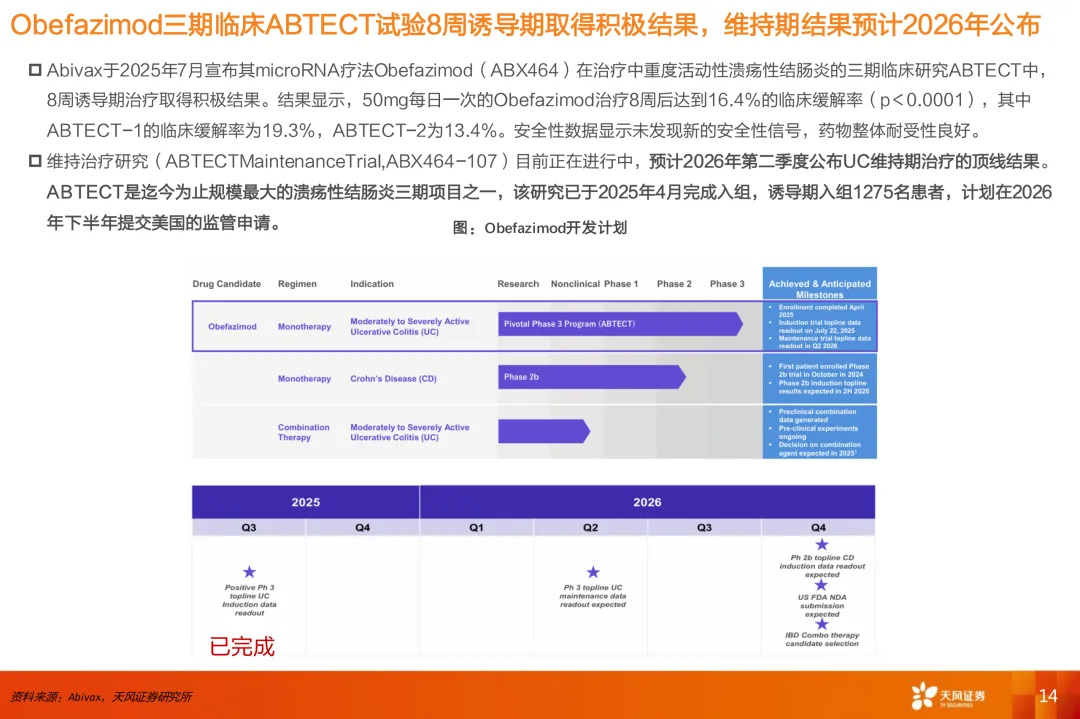Click the Q2 quarter header under 2026

click(x=590, y=528)
